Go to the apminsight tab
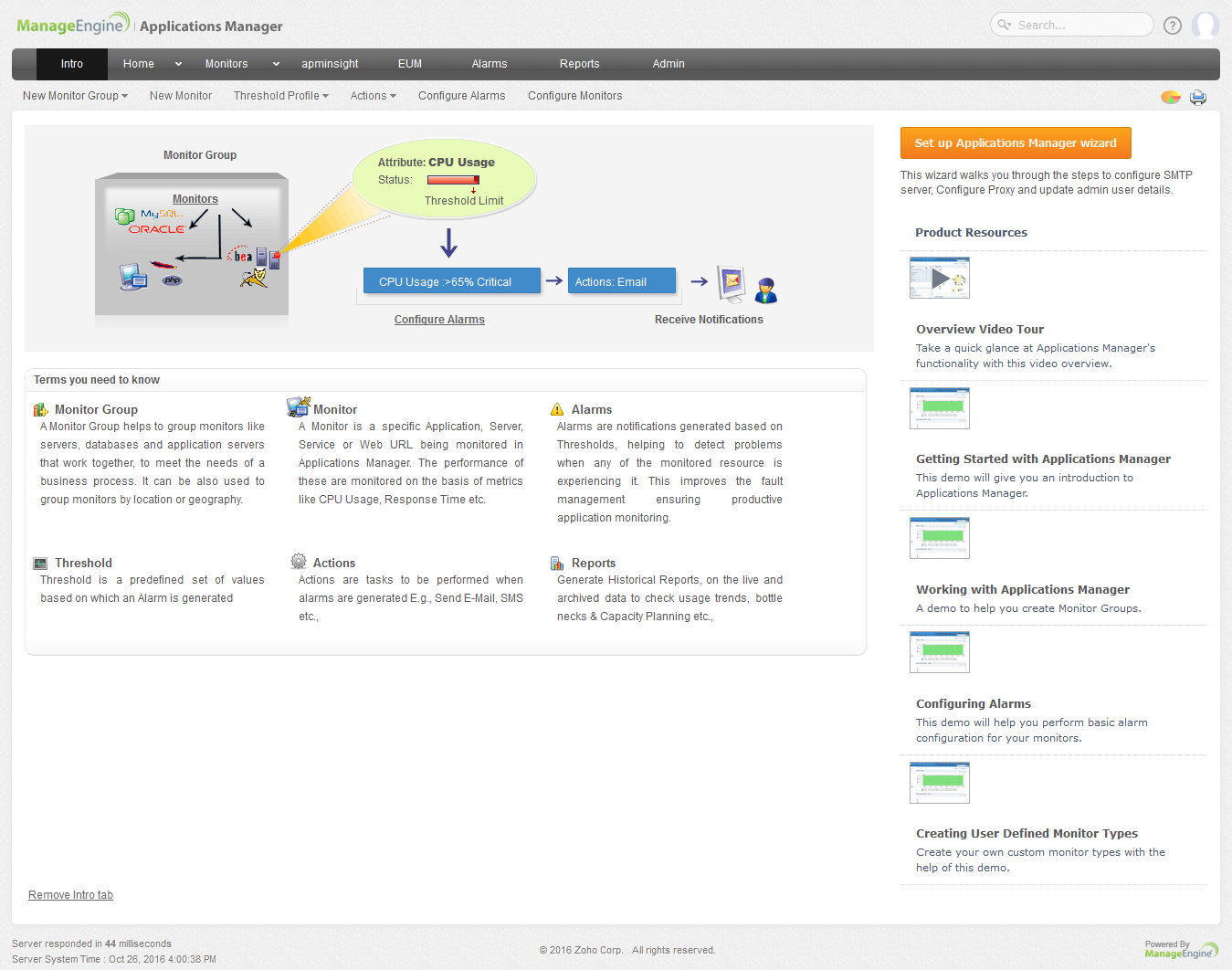This screenshot has width=1232, height=970. click(x=330, y=64)
